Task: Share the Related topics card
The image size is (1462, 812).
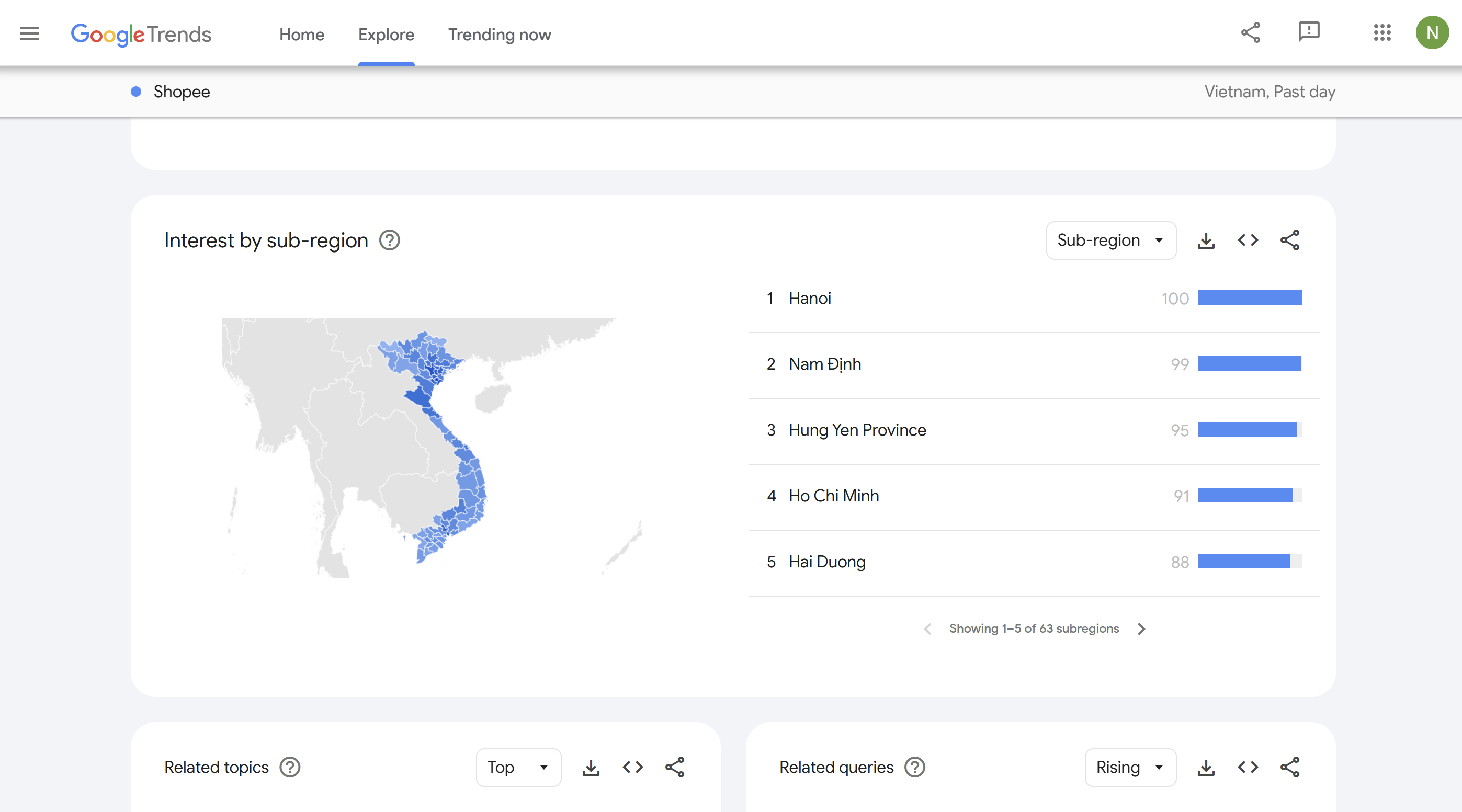Action: click(675, 767)
